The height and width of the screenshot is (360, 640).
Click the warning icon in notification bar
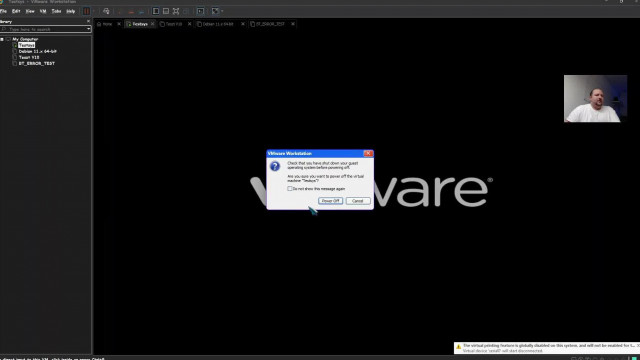[458, 347]
